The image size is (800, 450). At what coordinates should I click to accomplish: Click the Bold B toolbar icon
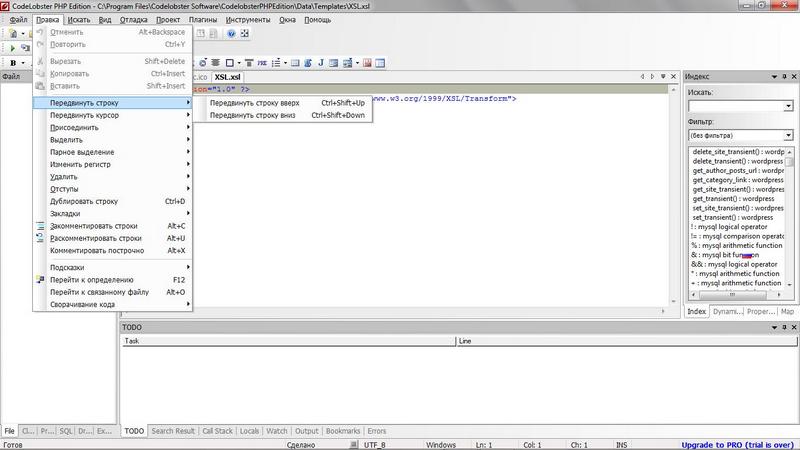13,63
